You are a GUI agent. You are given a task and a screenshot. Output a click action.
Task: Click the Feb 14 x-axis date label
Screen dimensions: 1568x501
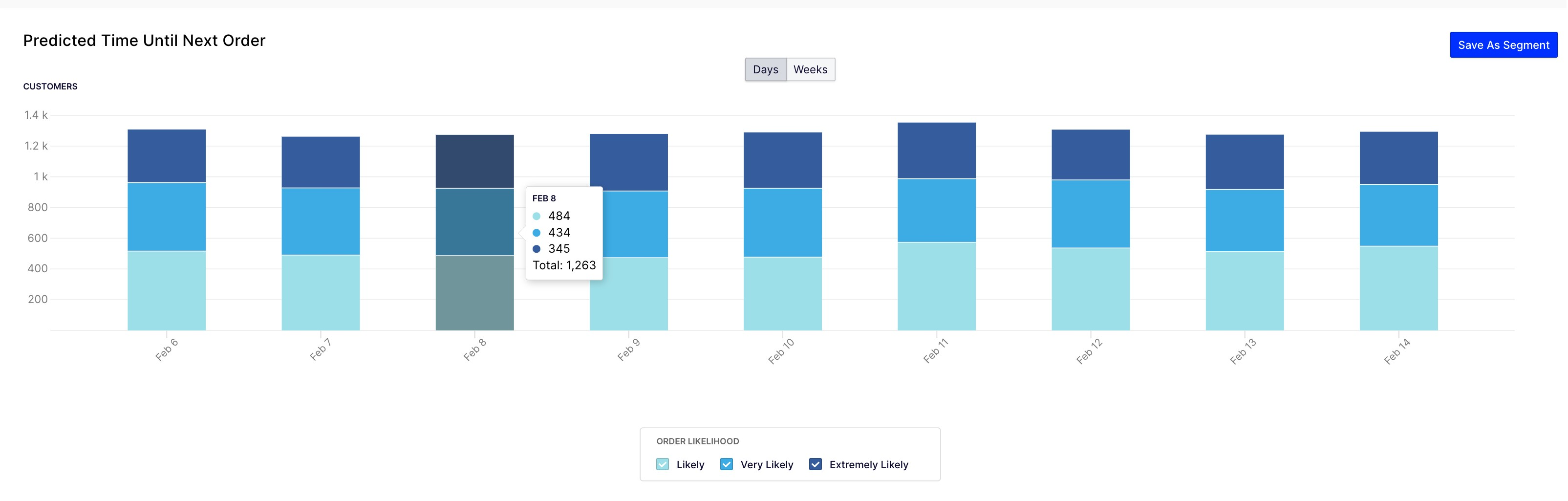click(1397, 351)
